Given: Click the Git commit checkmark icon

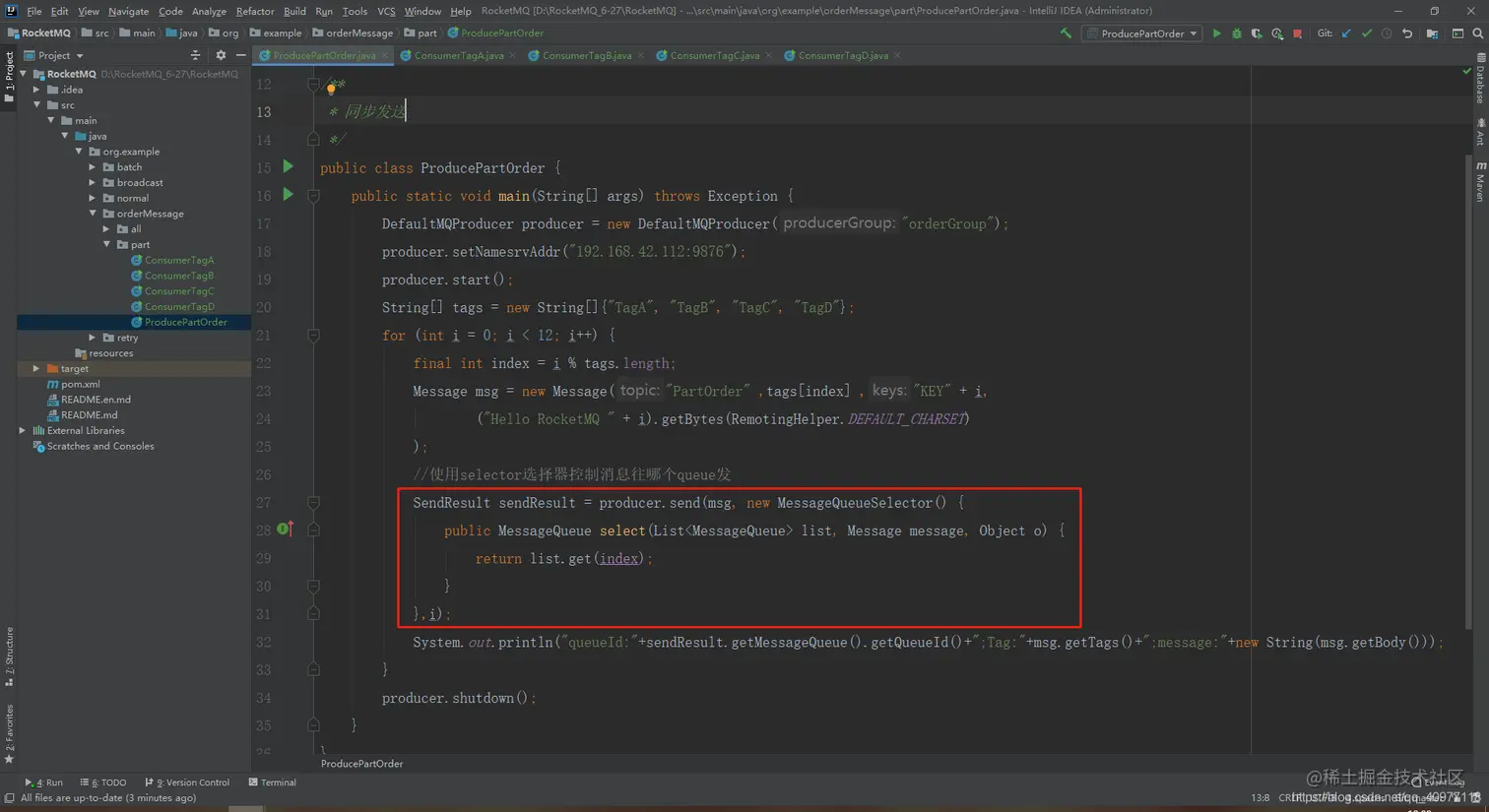Looking at the screenshot, I should point(1367,33).
